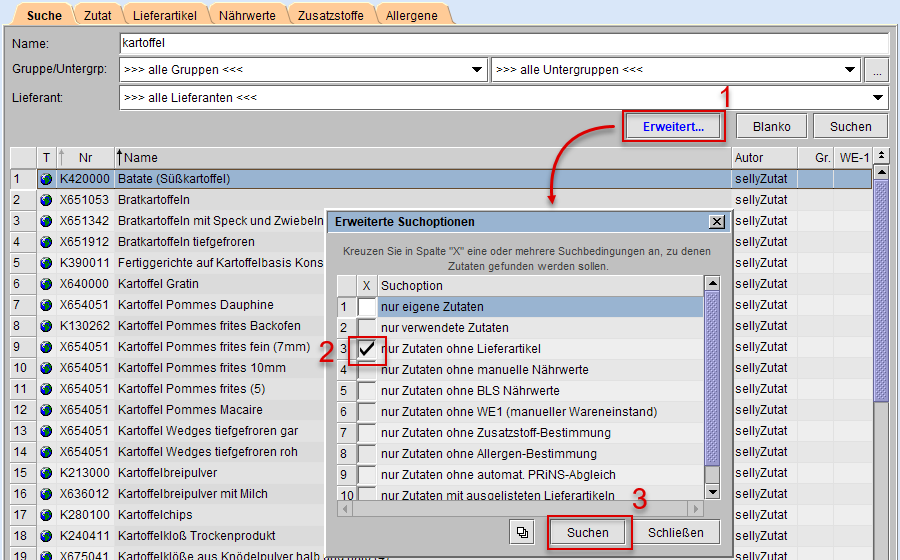Click the ellipsis button beside the Untergruppen dropdown
Screen dimensions: 900x560
click(x=876, y=70)
